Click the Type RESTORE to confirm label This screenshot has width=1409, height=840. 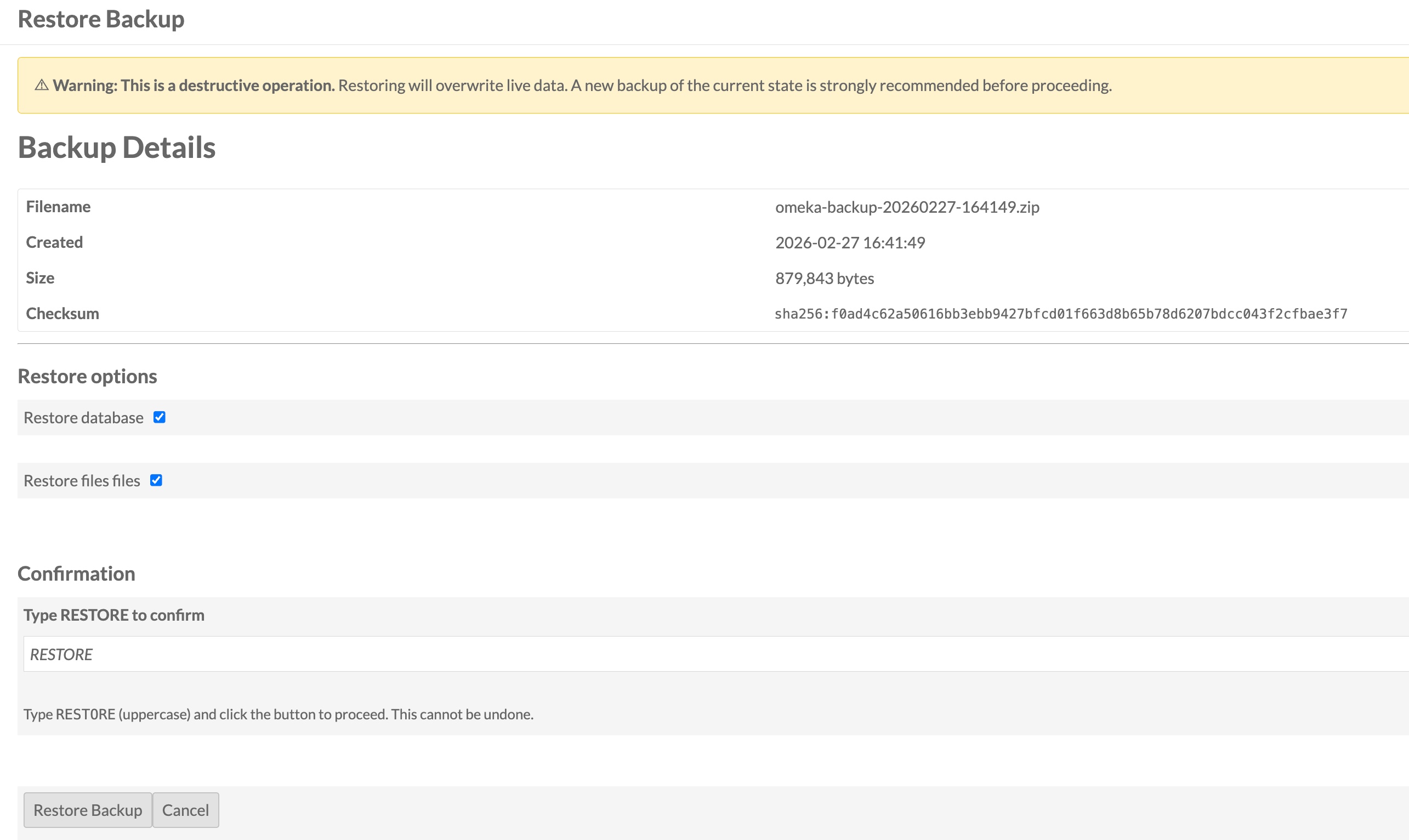[113, 615]
